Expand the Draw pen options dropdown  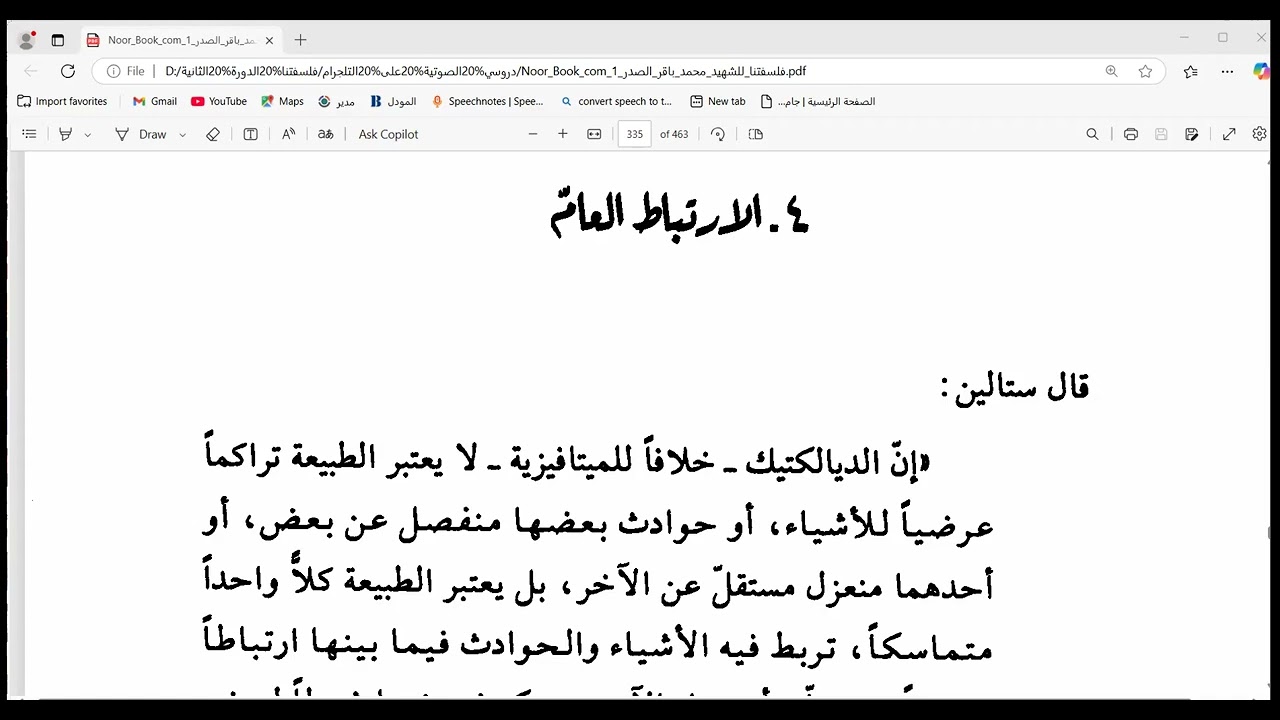coord(182,134)
